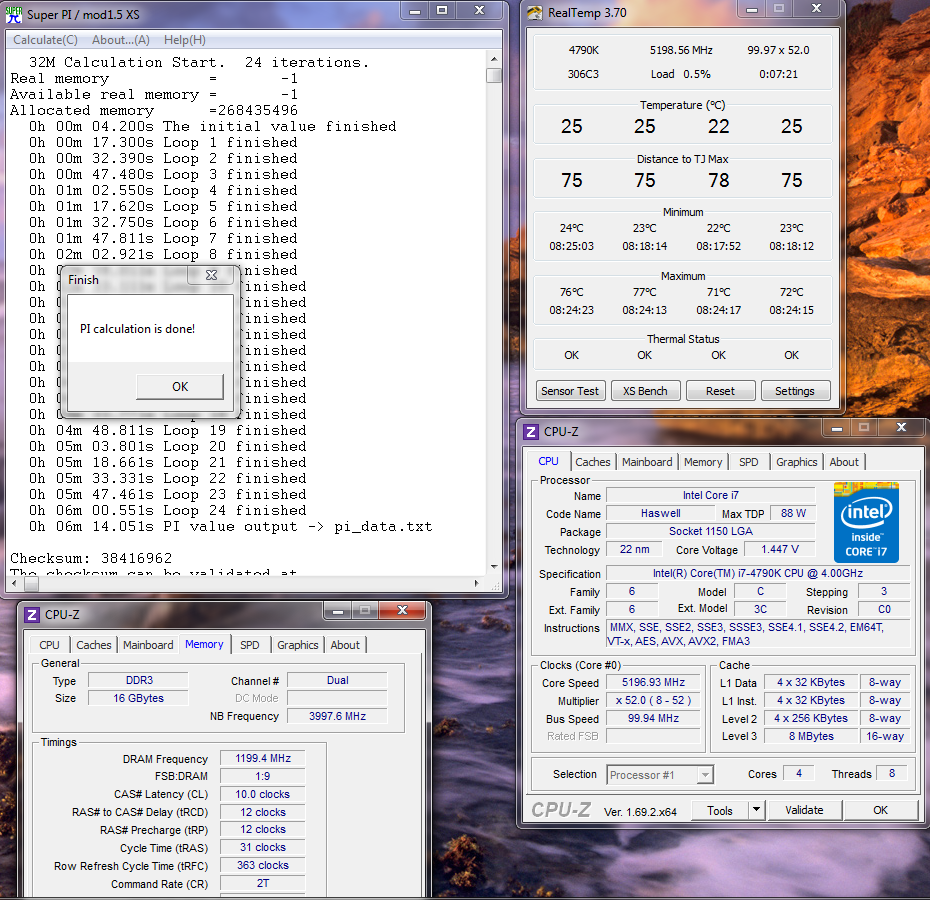Click the DRAM Frequency 1199.4 MHz value
Image resolution: width=930 pixels, height=900 pixels.
point(263,758)
